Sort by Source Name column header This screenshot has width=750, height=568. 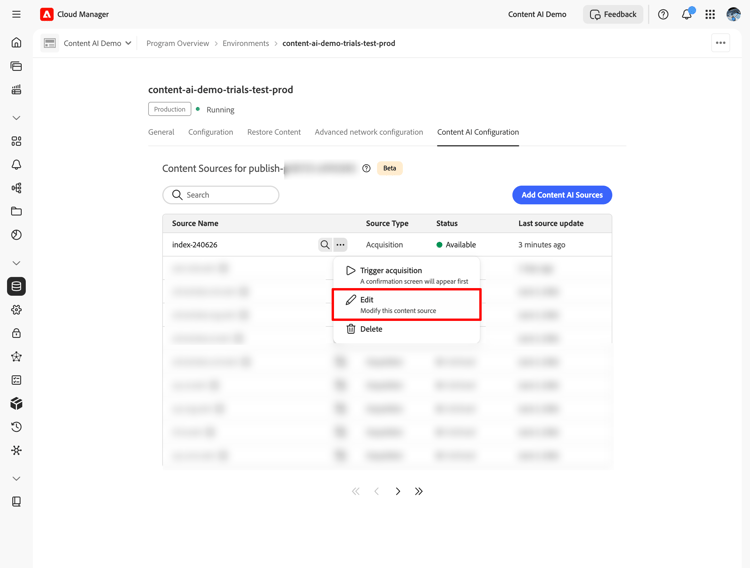click(195, 223)
